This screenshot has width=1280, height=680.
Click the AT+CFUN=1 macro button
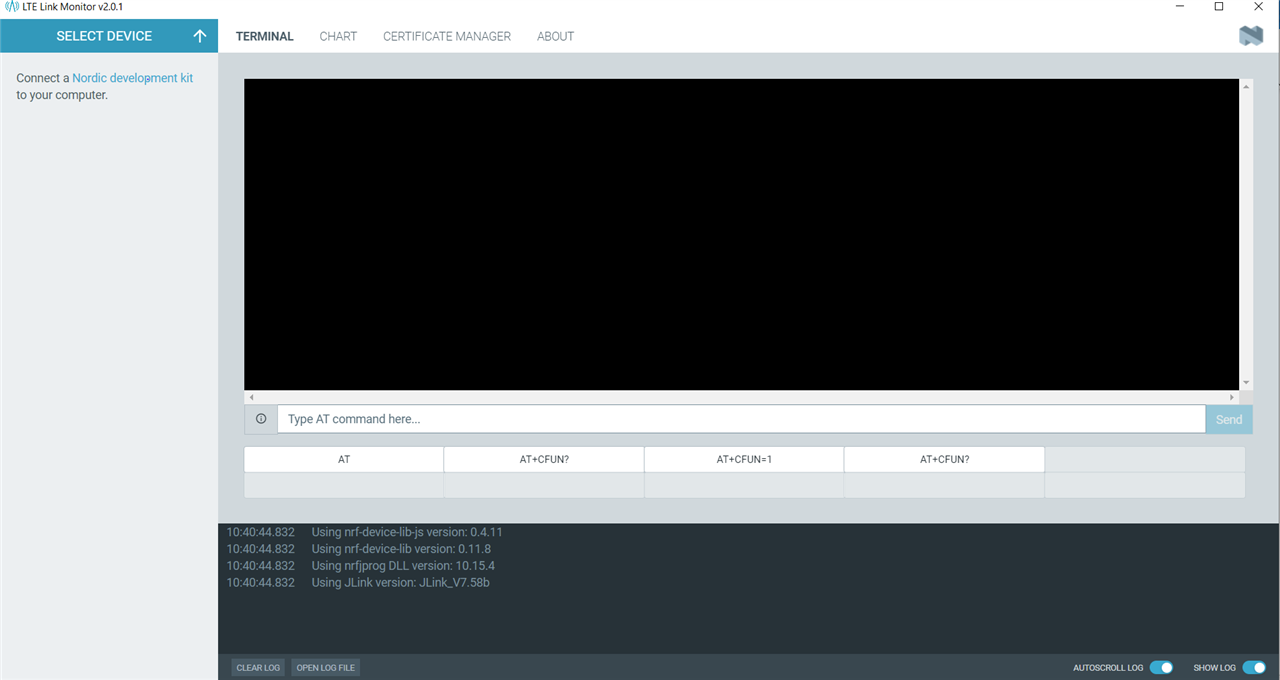coord(744,460)
